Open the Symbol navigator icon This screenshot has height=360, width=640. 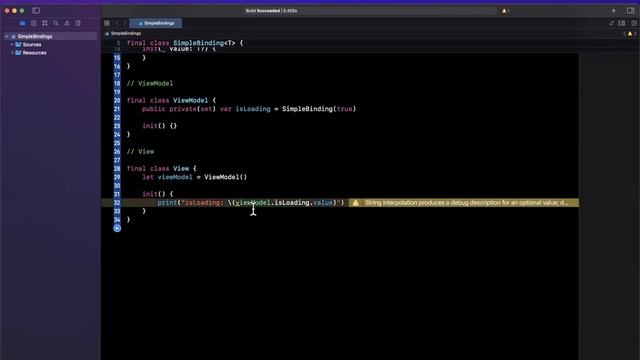[x=44, y=23]
